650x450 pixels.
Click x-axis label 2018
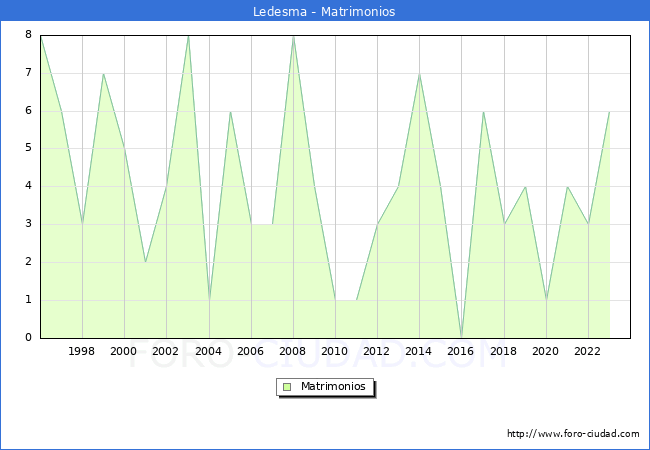503,351
